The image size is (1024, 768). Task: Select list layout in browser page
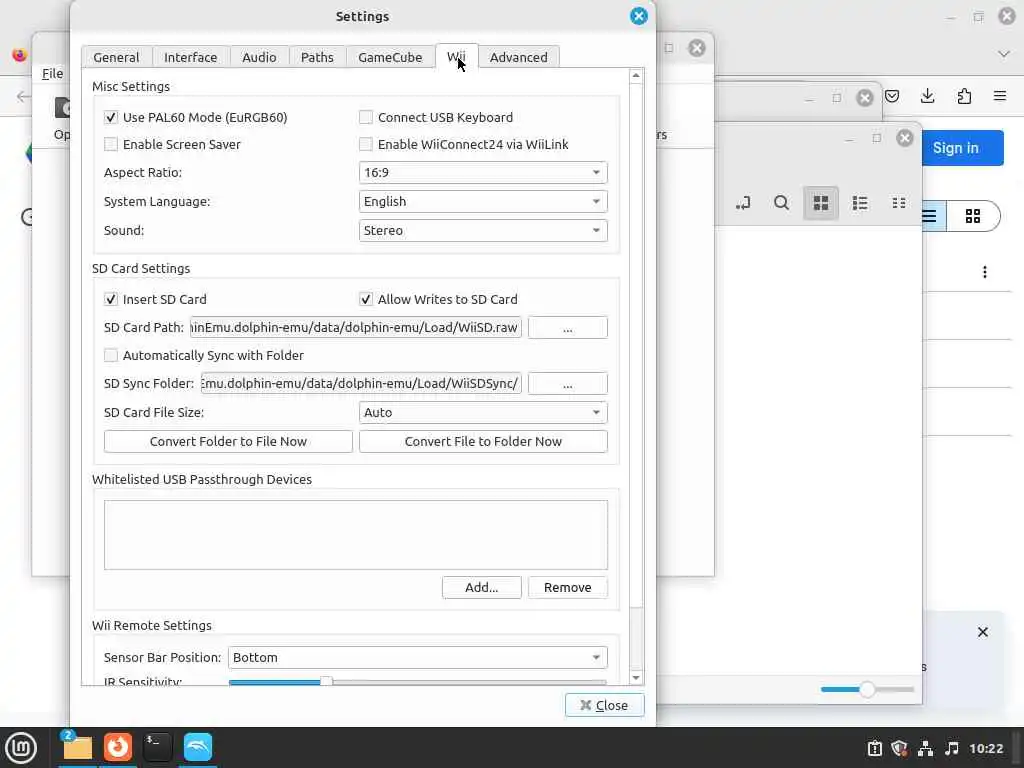[933, 216]
